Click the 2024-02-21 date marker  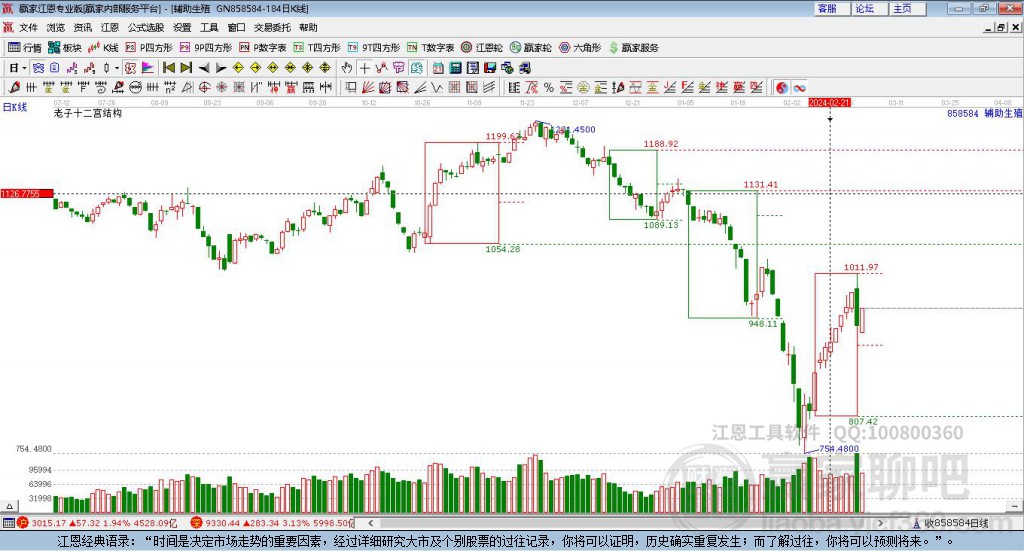(x=829, y=102)
